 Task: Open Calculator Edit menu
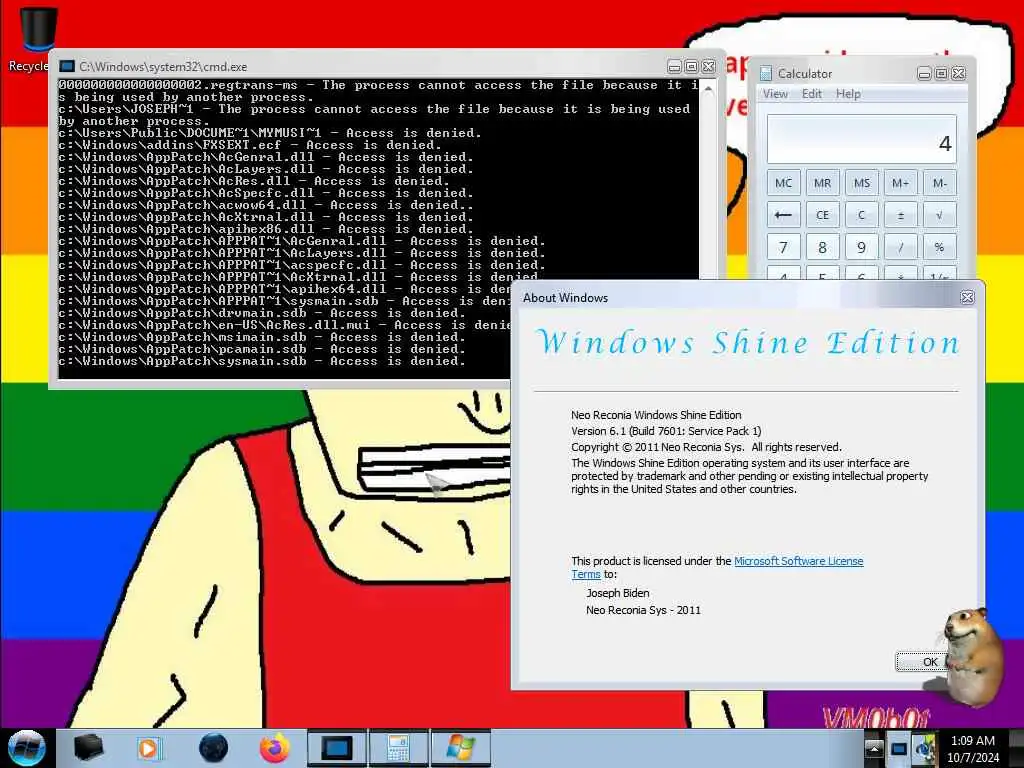click(812, 94)
